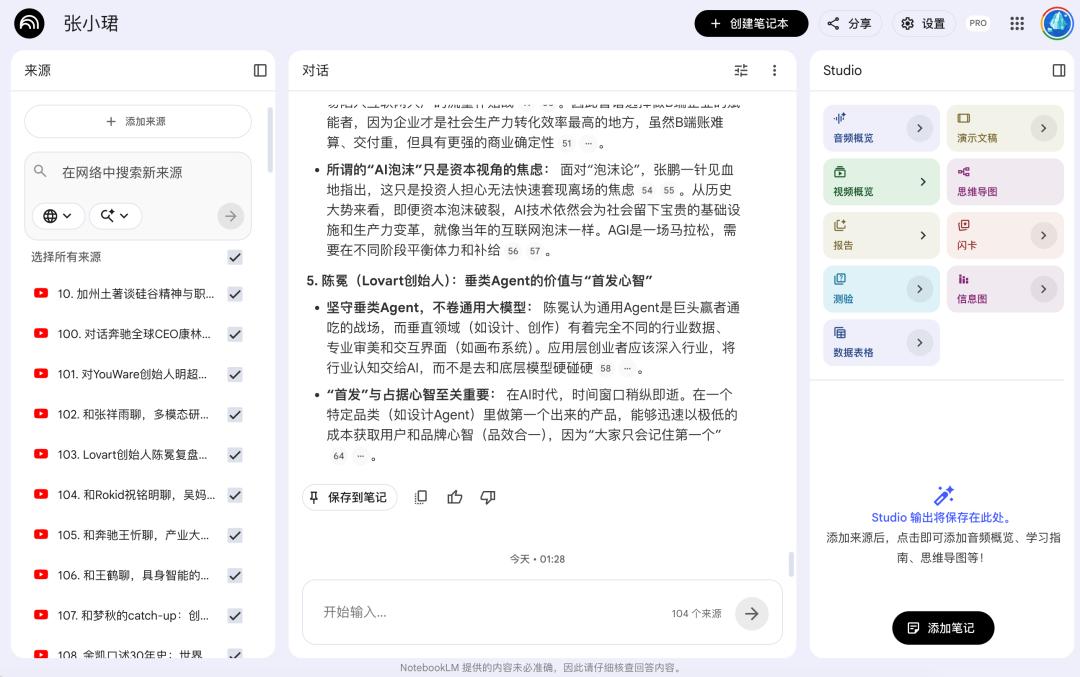This screenshot has width=1080, height=677.
Task: Uncheck source 100. 对话奔驰全球CEO
Action: 235,334
